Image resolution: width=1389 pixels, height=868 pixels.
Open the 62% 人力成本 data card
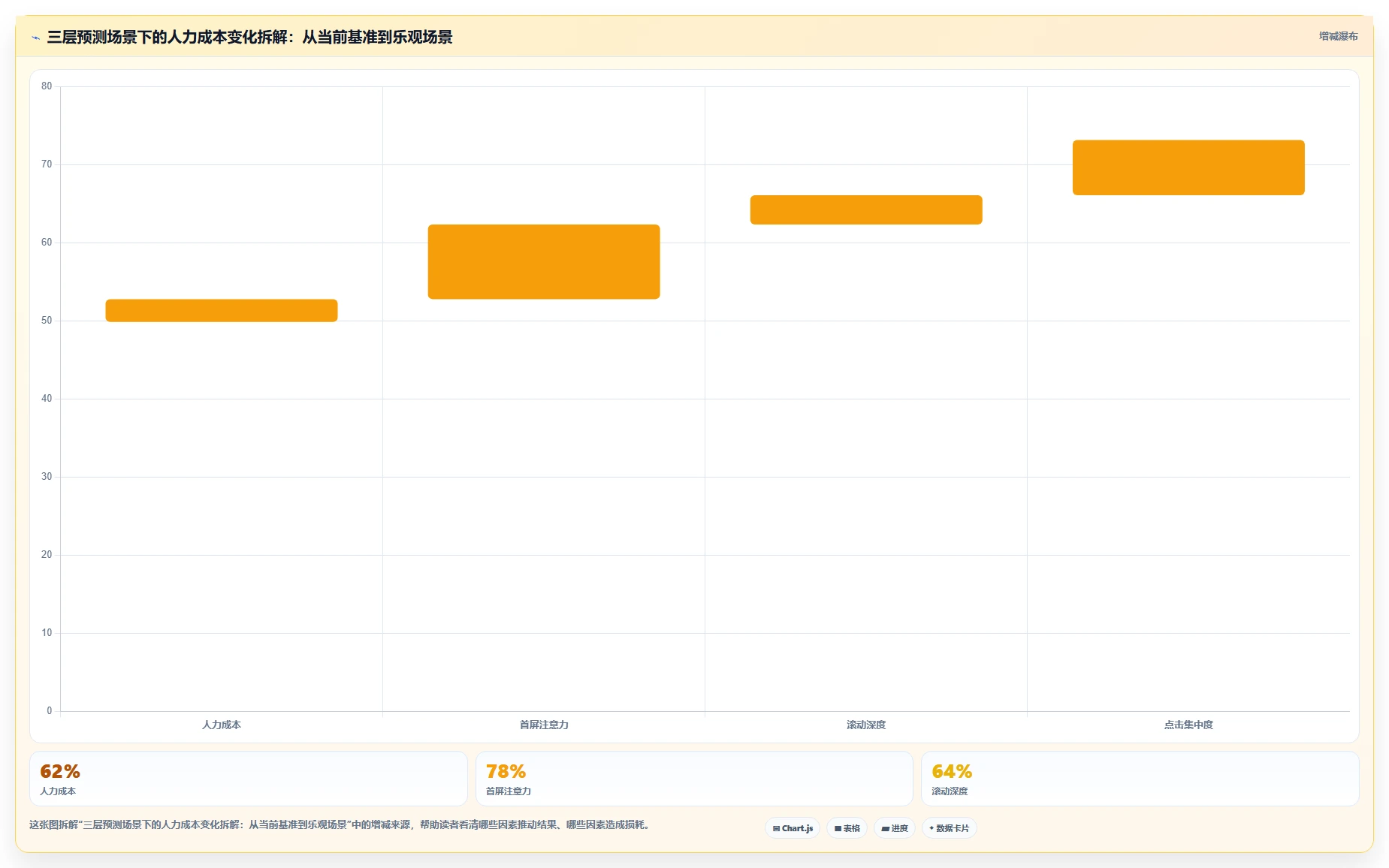[x=249, y=779]
